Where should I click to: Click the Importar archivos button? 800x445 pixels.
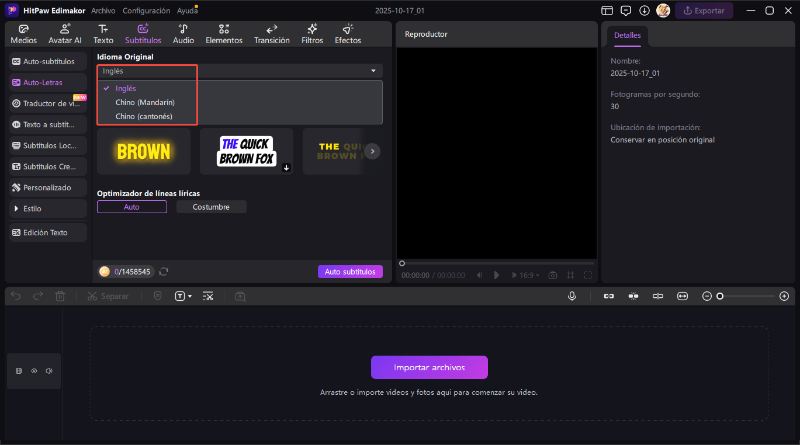pyautogui.click(x=429, y=367)
